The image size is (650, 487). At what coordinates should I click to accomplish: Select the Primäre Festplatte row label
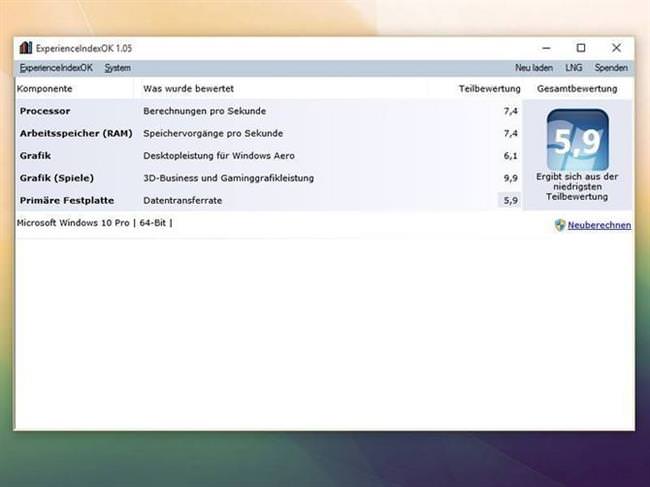click(x=67, y=201)
